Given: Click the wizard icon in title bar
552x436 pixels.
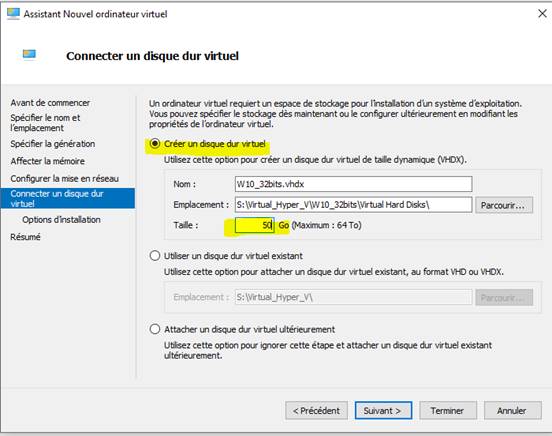Looking at the screenshot, I should [13, 14].
